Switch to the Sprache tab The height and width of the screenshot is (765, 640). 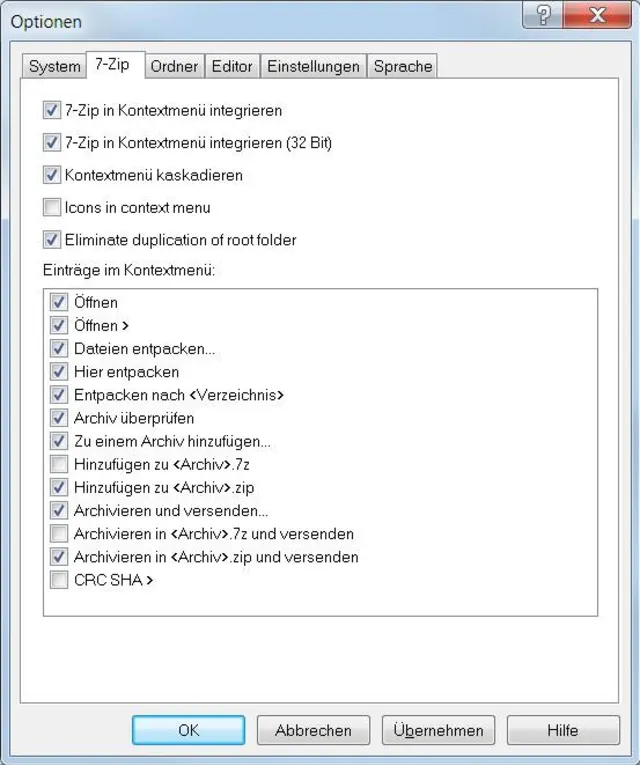(402, 66)
